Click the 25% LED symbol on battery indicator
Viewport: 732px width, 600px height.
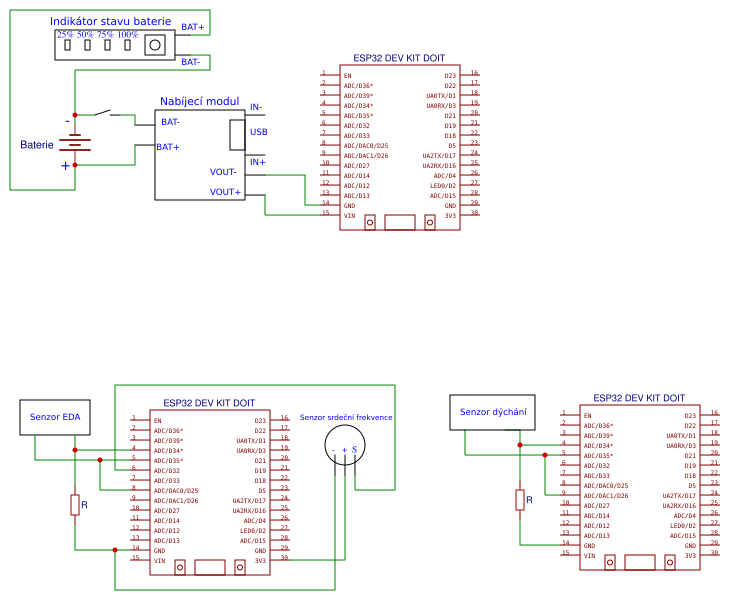pyautogui.click(x=68, y=45)
